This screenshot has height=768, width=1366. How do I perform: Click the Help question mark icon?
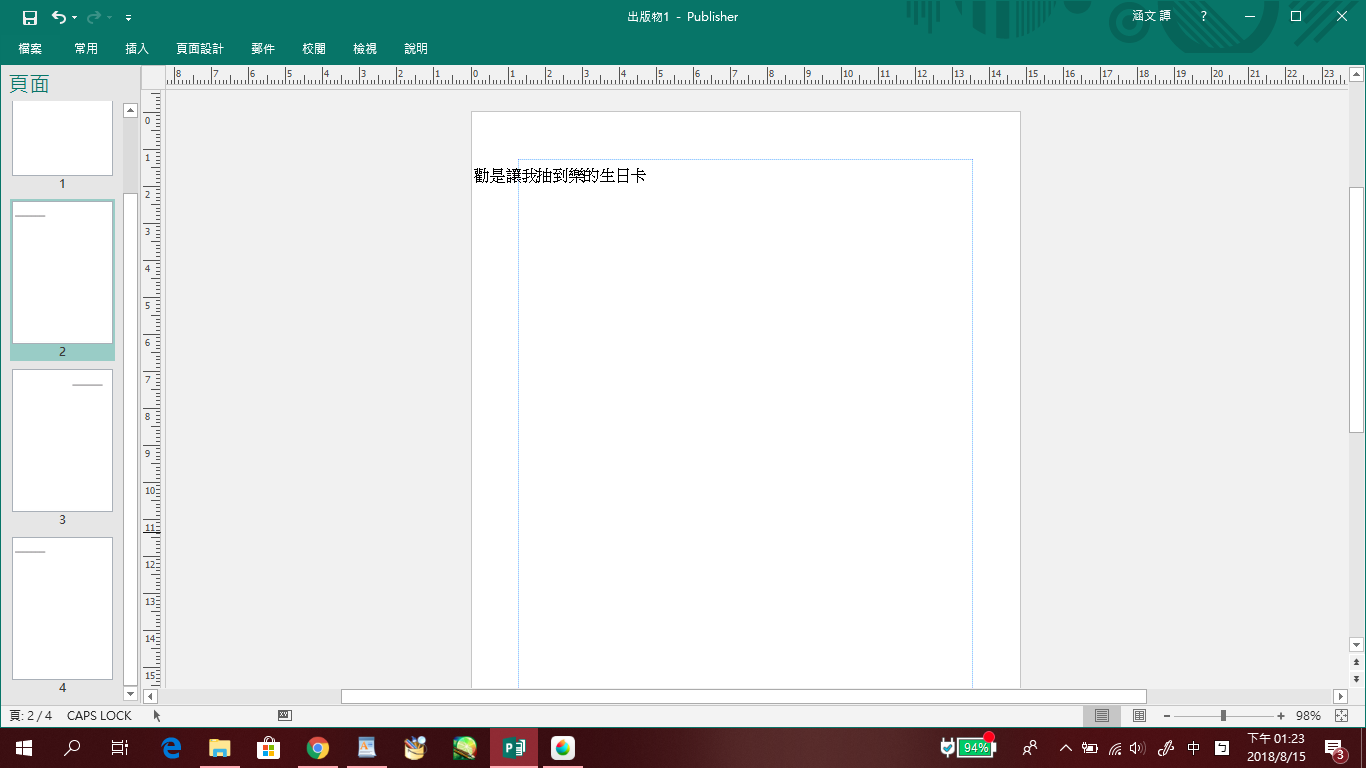[1204, 17]
